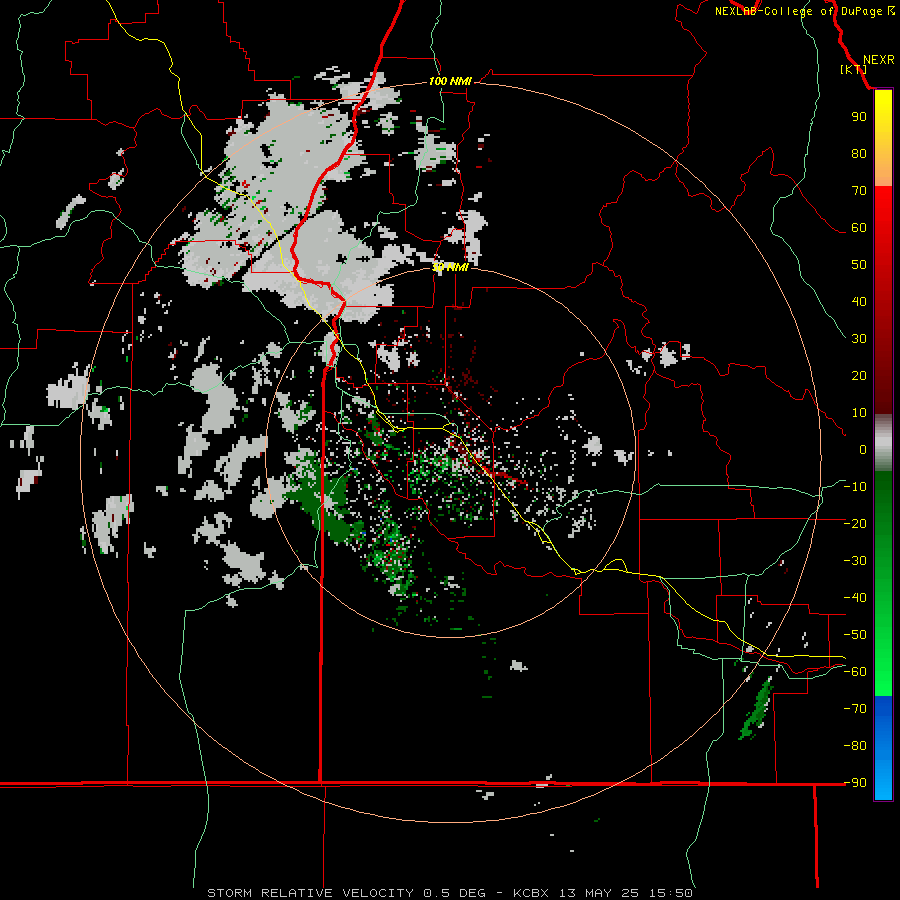The height and width of the screenshot is (900, 900).
Task: Click the -90 value on velocity scale
Action: (855, 782)
